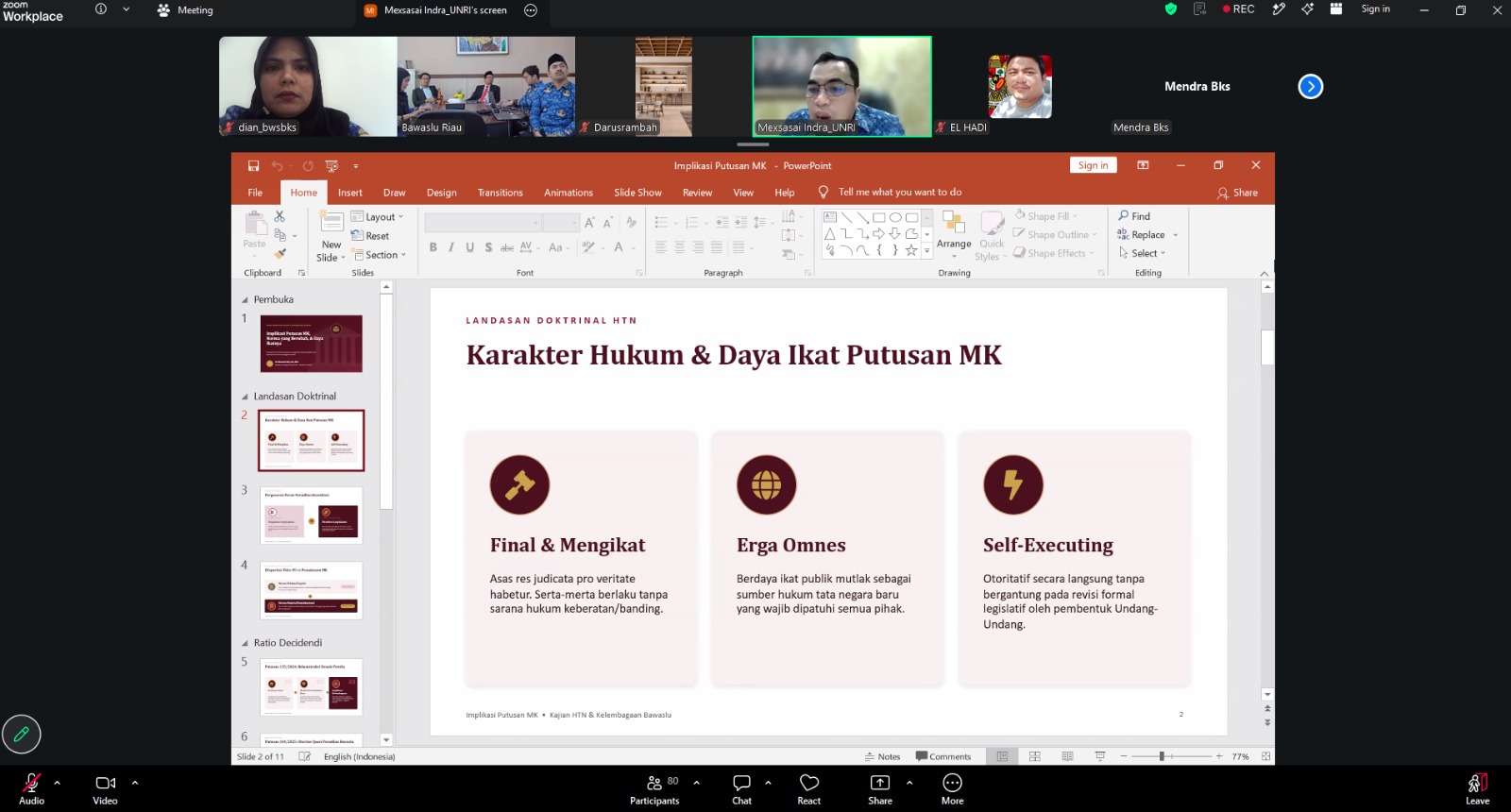The image size is (1511, 812).
Task: Switch to the Transitions tab
Action: pyautogui.click(x=501, y=193)
